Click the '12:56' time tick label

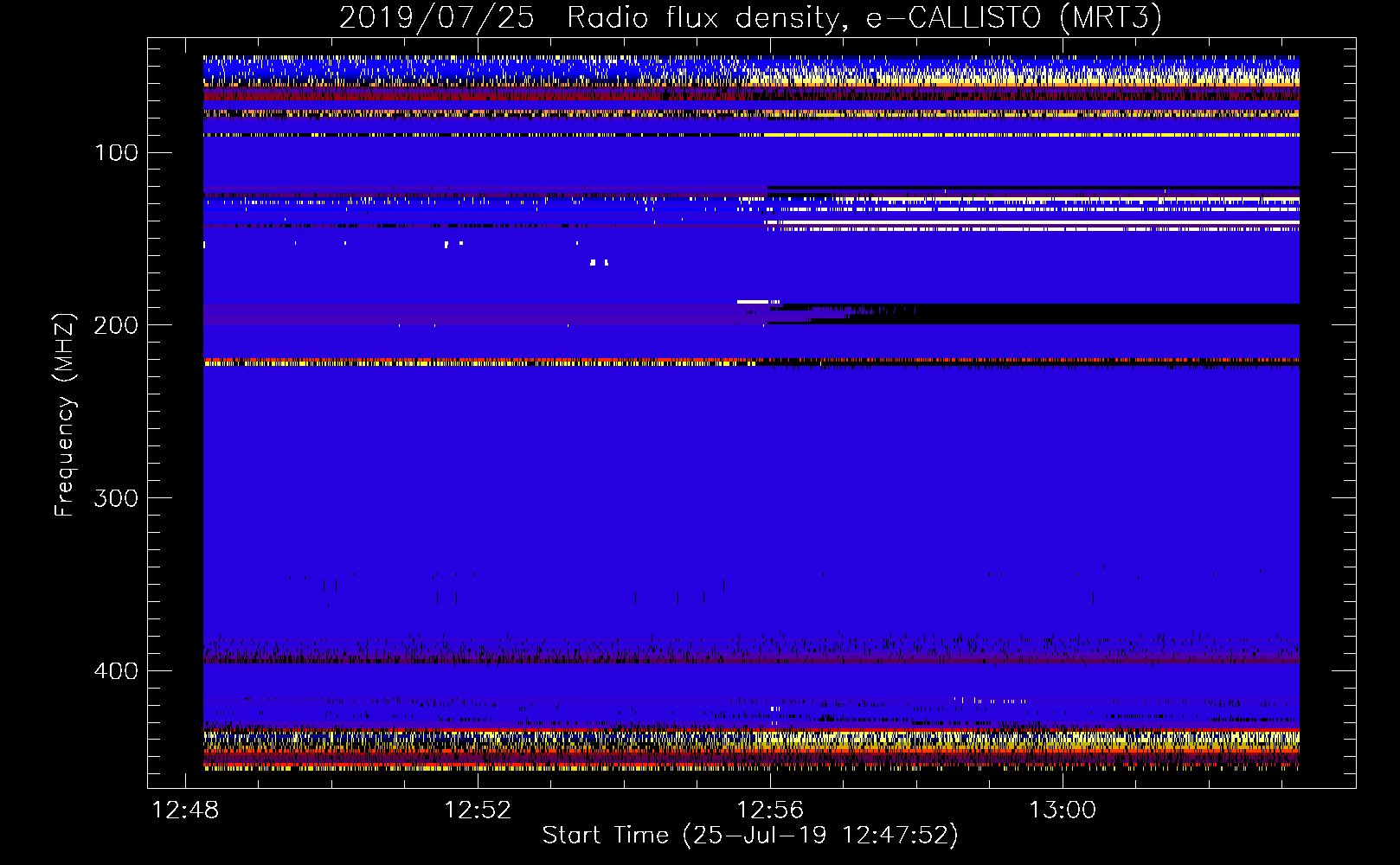click(770, 811)
